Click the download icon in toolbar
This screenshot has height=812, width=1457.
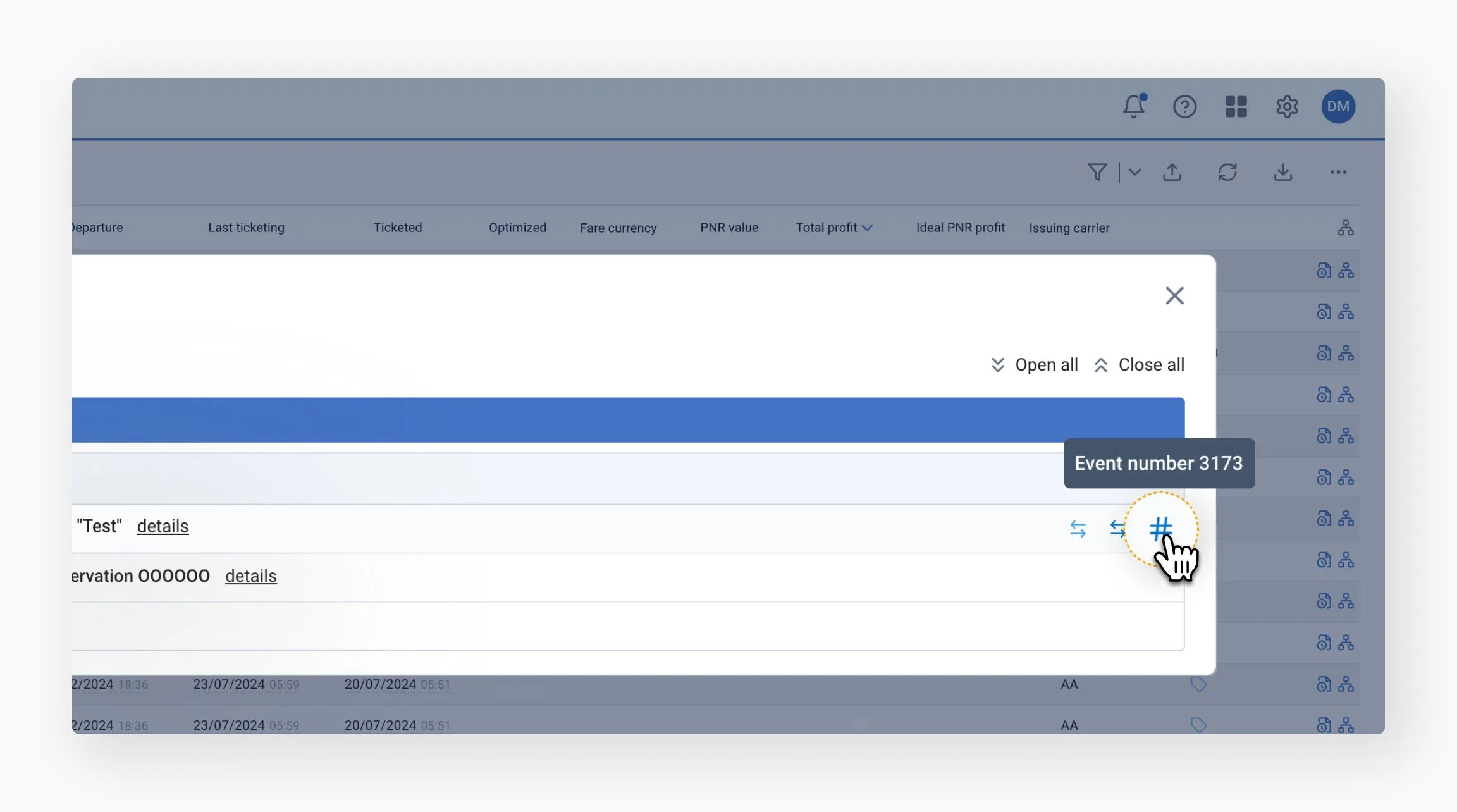click(x=1282, y=172)
